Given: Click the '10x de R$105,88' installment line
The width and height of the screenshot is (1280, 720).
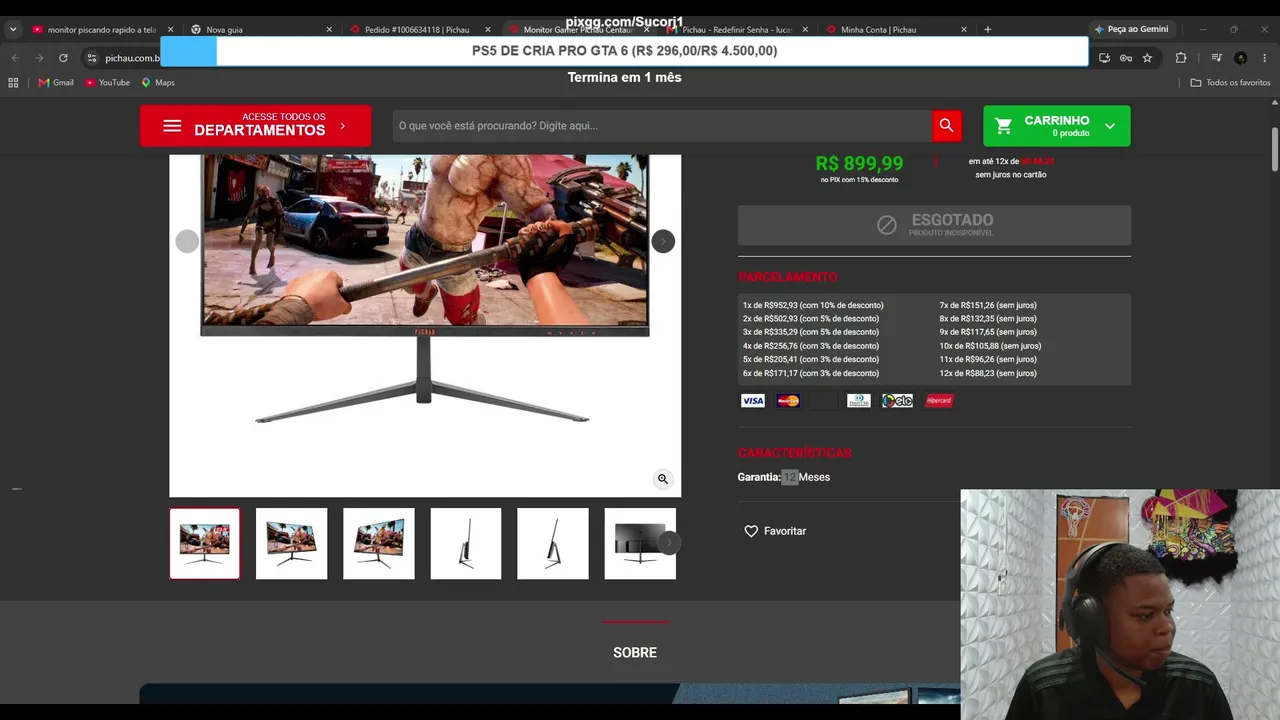Looking at the screenshot, I should 990,346.
